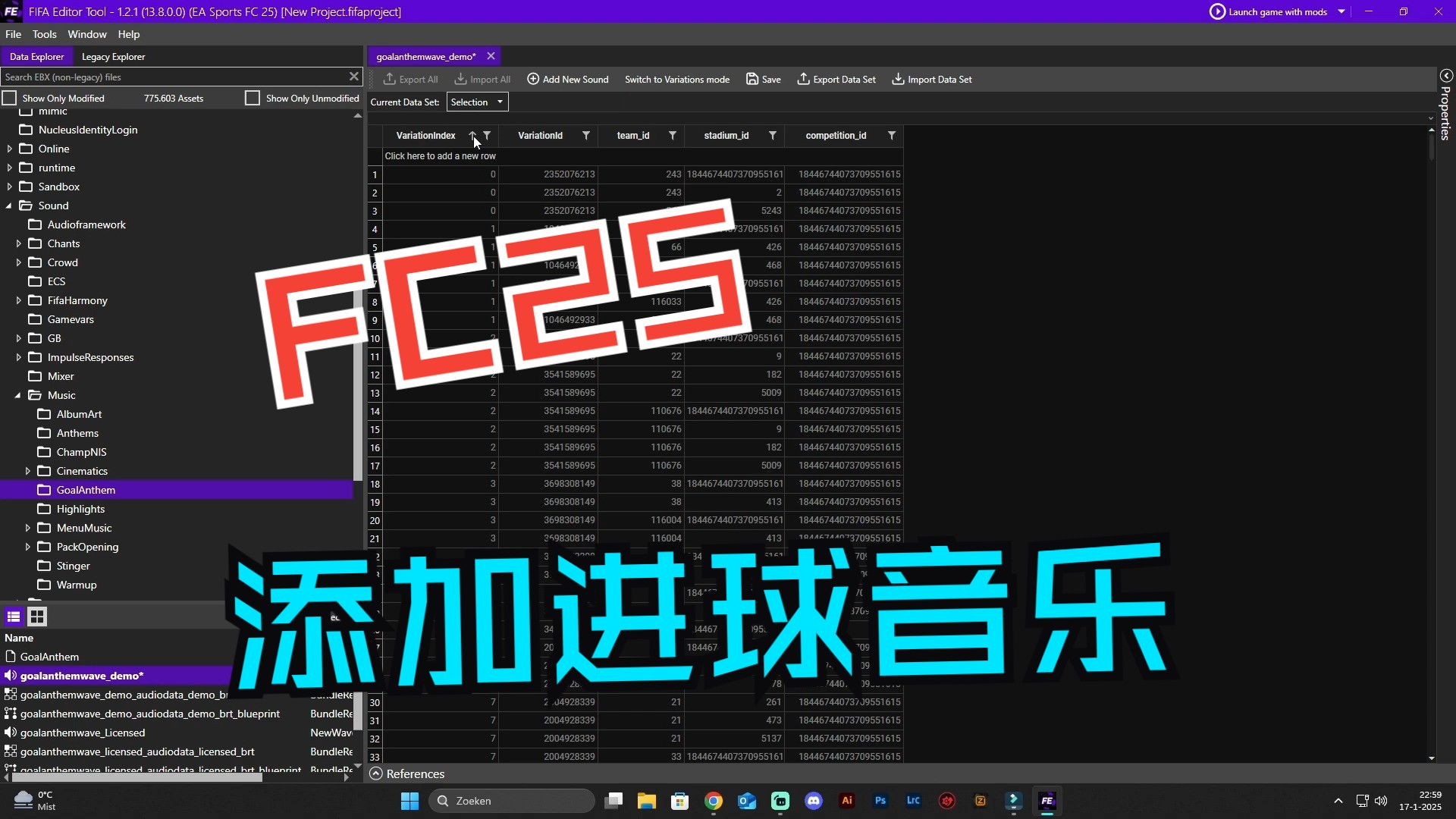Image resolution: width=1456 pixels, height=819 pixels.
Task: Click the Export All toolbar icon
Action: [x=390, y=79]
